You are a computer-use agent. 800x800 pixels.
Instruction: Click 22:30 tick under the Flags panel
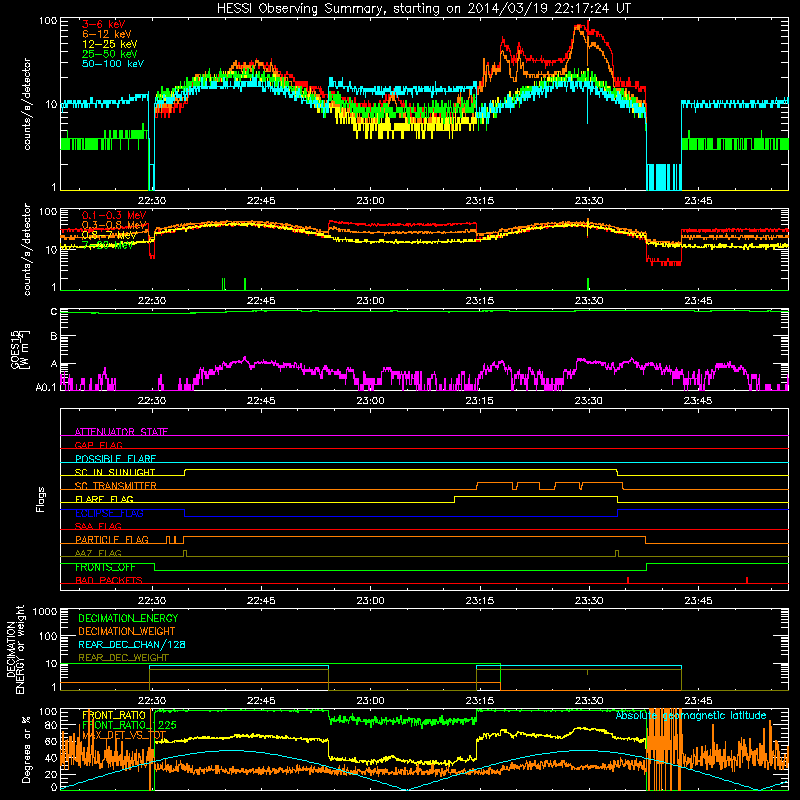(x=152, y=601)
